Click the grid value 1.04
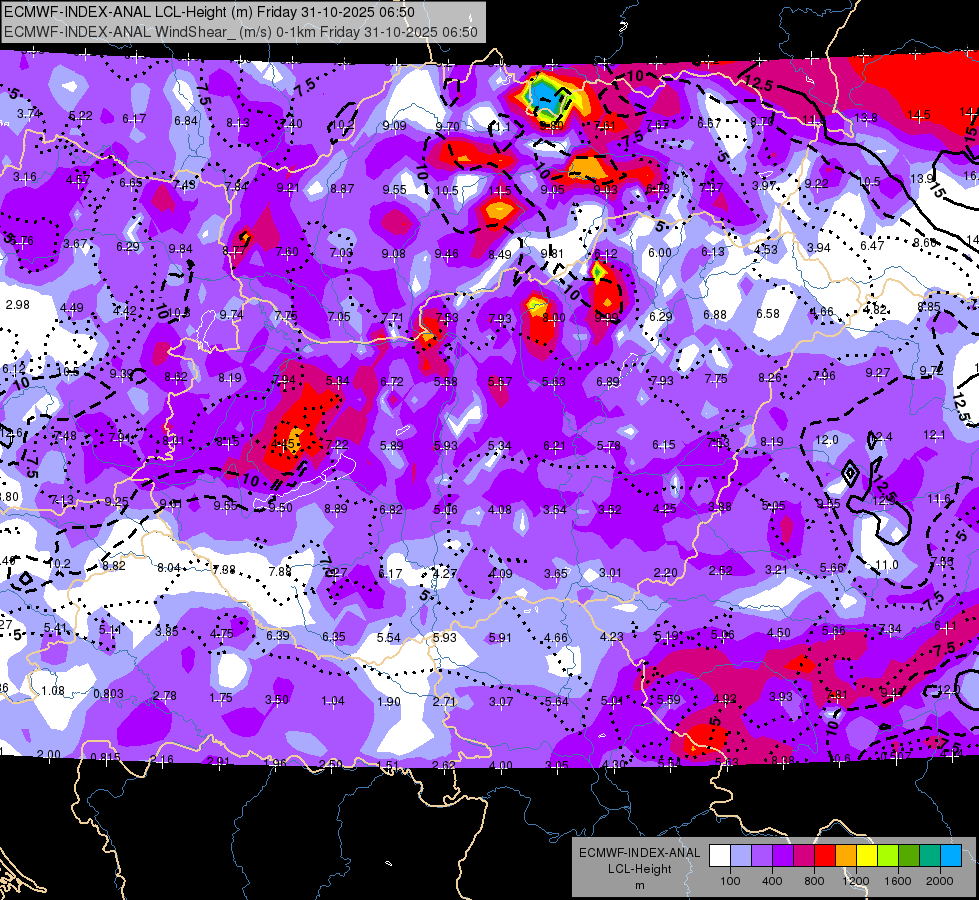Image resolution: width=979 pixels, height=900 pixels. click(x=333, y=701)
